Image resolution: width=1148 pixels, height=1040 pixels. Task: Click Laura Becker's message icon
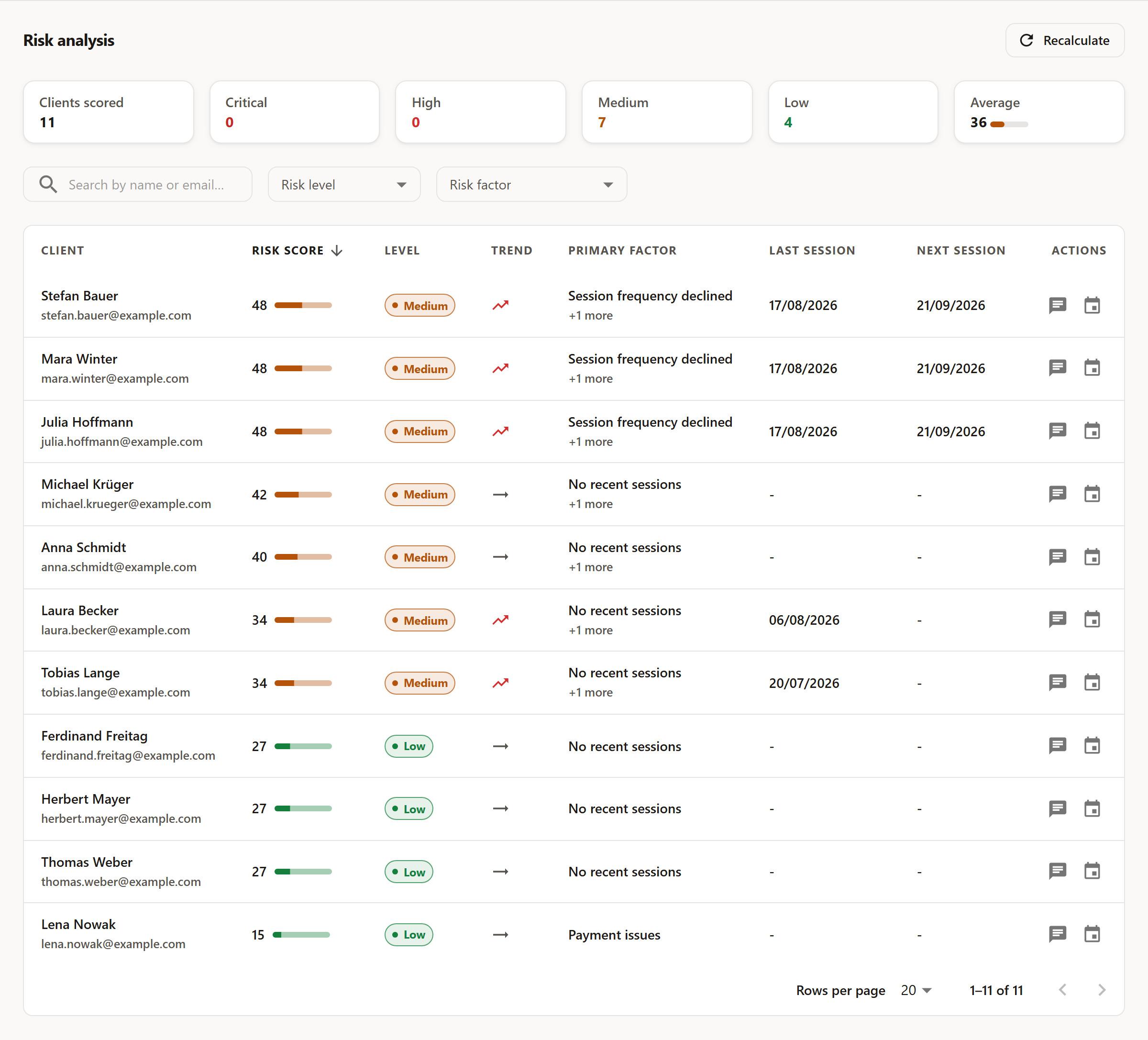click(1058, 620)
